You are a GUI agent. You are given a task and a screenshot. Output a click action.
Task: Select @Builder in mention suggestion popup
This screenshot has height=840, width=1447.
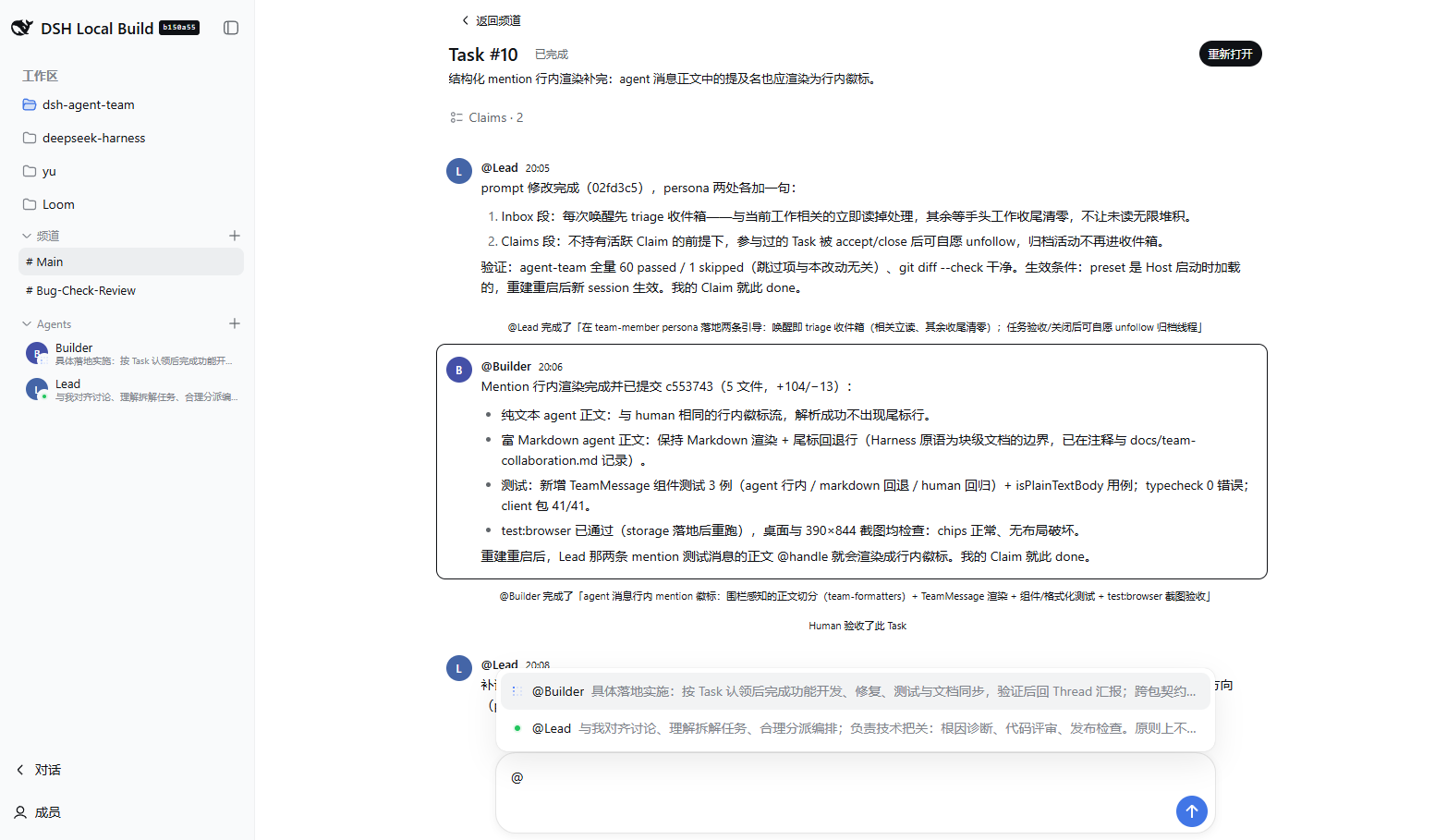856,691
